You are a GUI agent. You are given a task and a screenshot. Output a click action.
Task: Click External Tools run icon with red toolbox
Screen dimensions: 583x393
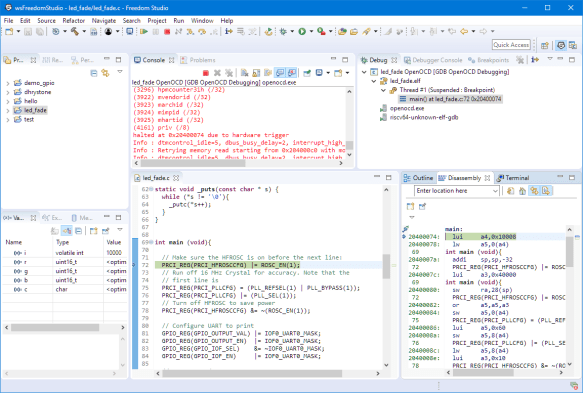pos(321,32)
